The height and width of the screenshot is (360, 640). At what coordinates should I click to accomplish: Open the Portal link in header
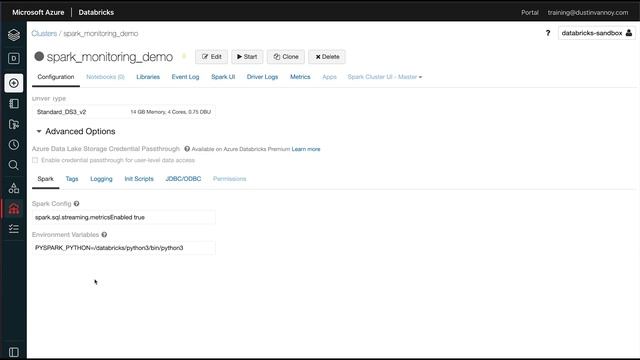[x=530, y=13]
